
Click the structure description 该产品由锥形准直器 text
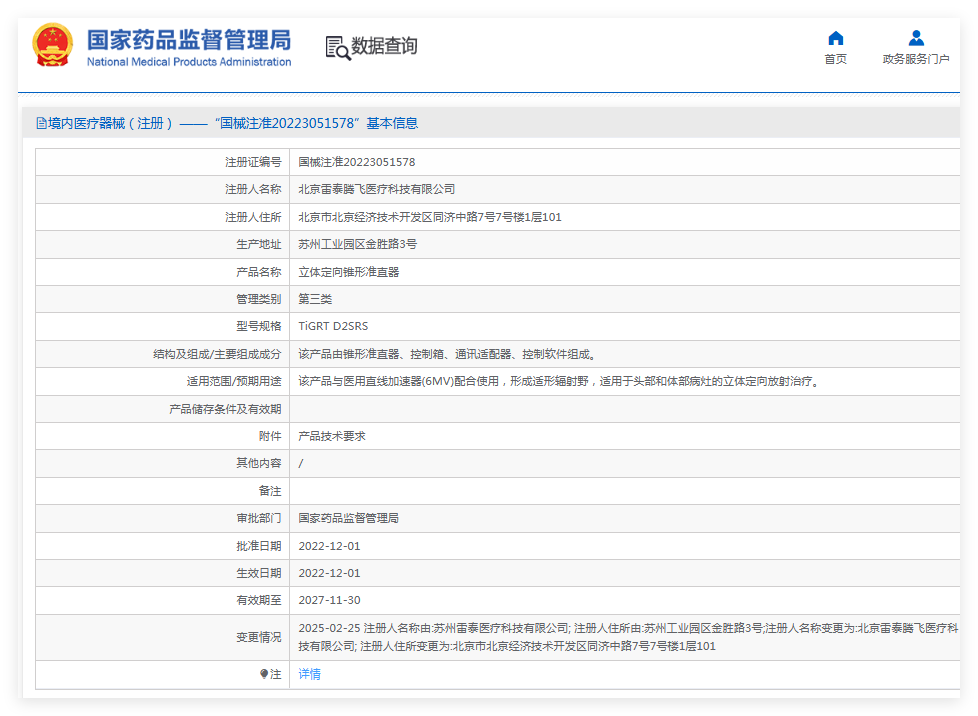point(448,354)
